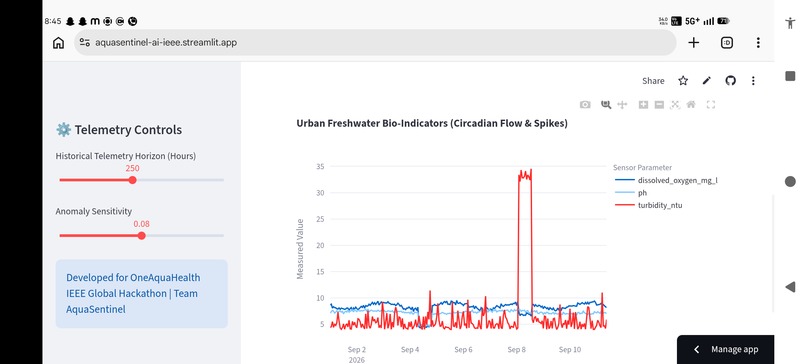This screenshot has height=364, width=806.
Task: Click the '35' y-axis tick label
Action: pos(320,167)
